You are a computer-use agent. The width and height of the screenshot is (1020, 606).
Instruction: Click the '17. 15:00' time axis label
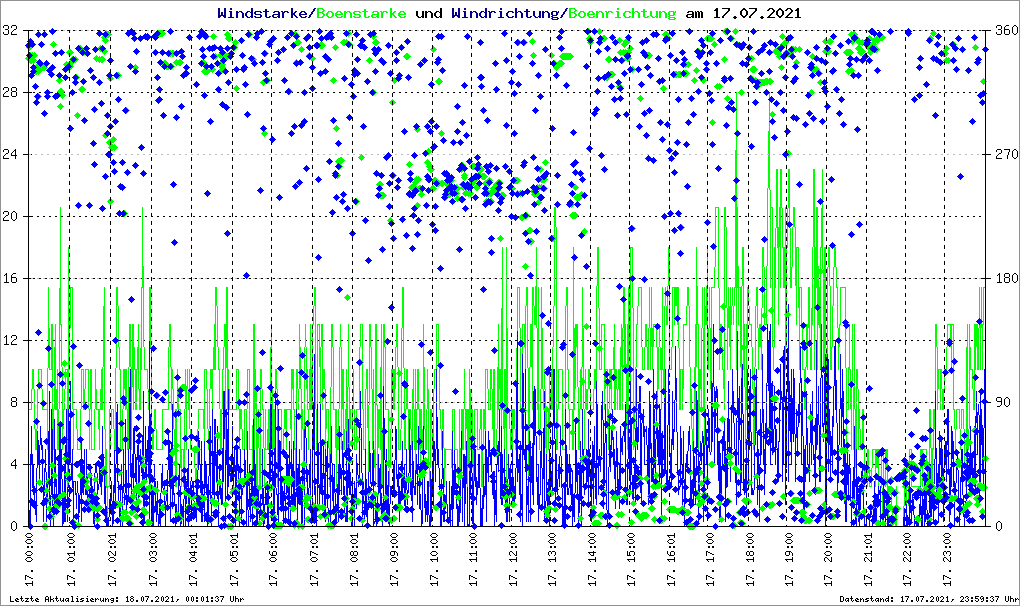631,559
